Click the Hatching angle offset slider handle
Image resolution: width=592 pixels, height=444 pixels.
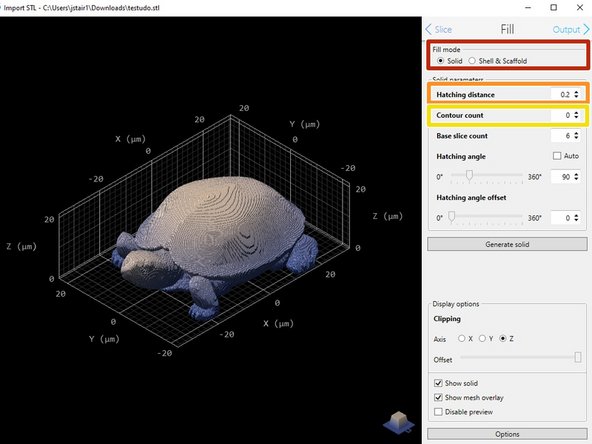pos(452,217)
